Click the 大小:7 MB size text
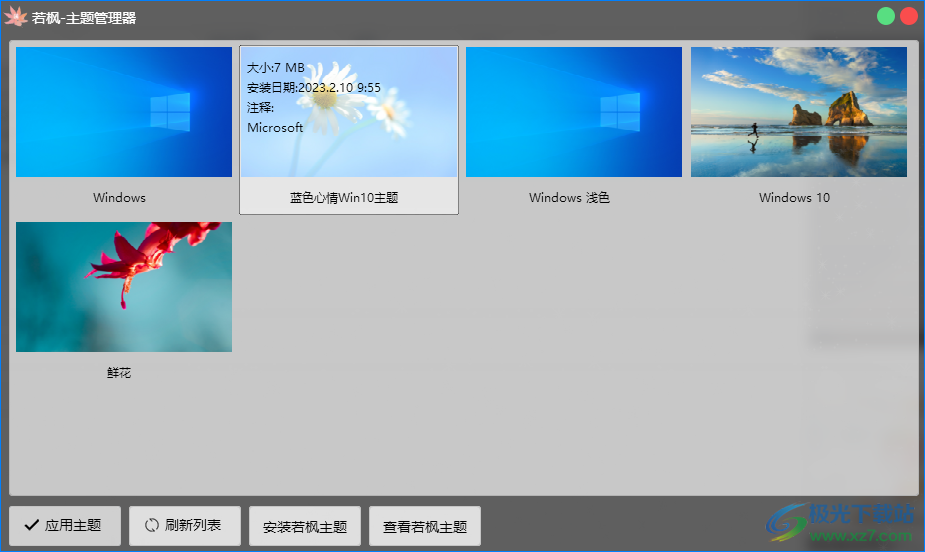 click(x=276, y=68)
